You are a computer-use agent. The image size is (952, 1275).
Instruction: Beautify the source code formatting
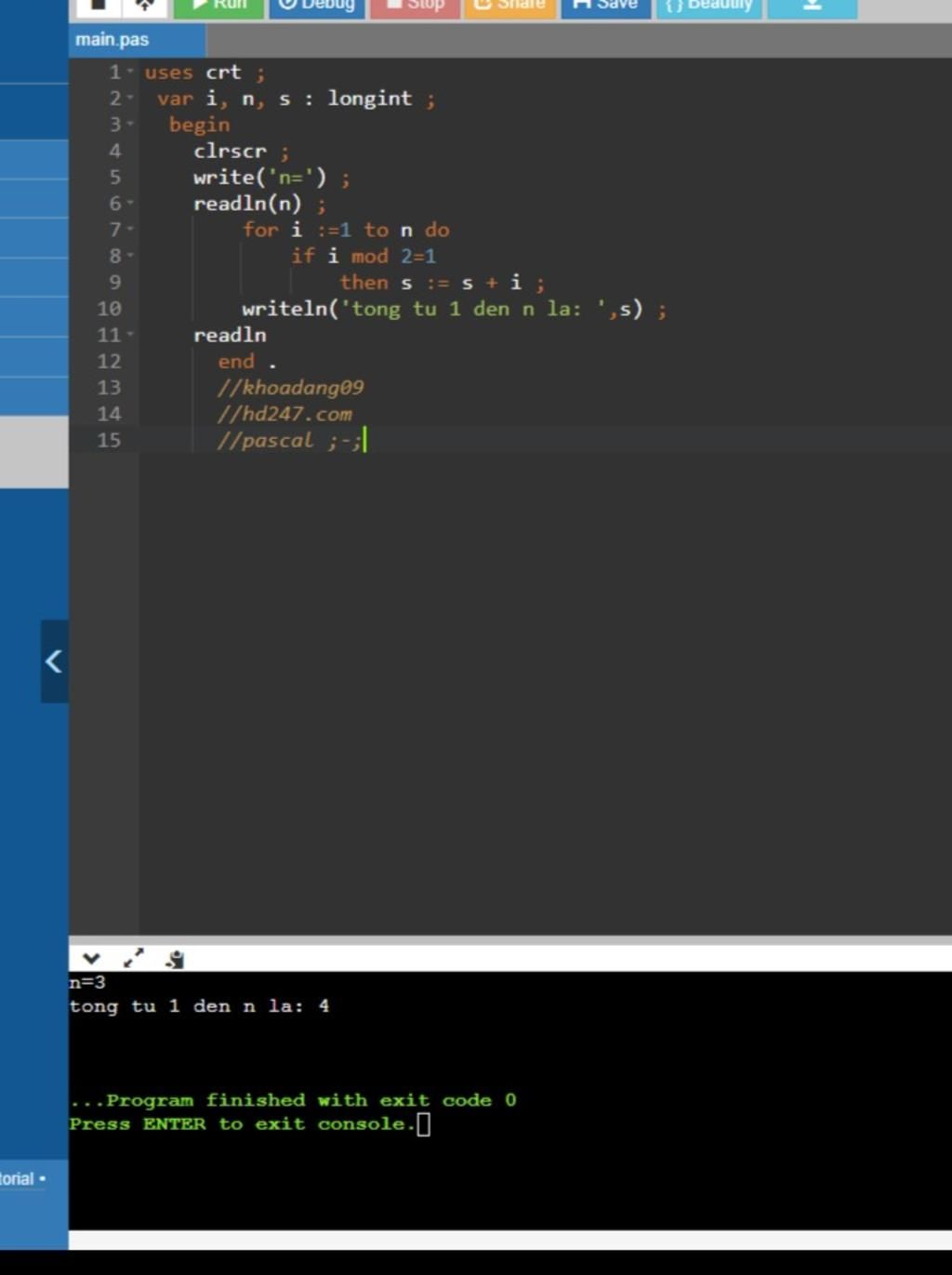(709, 7)
